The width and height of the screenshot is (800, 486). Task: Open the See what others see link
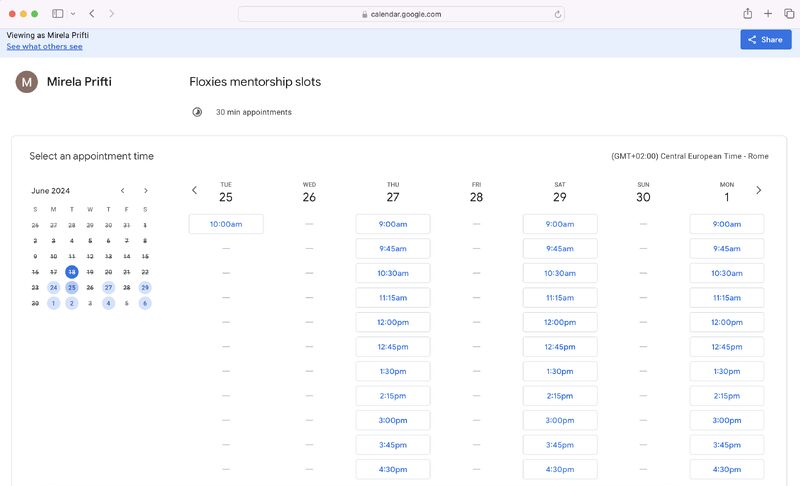[x=44, y=47]
